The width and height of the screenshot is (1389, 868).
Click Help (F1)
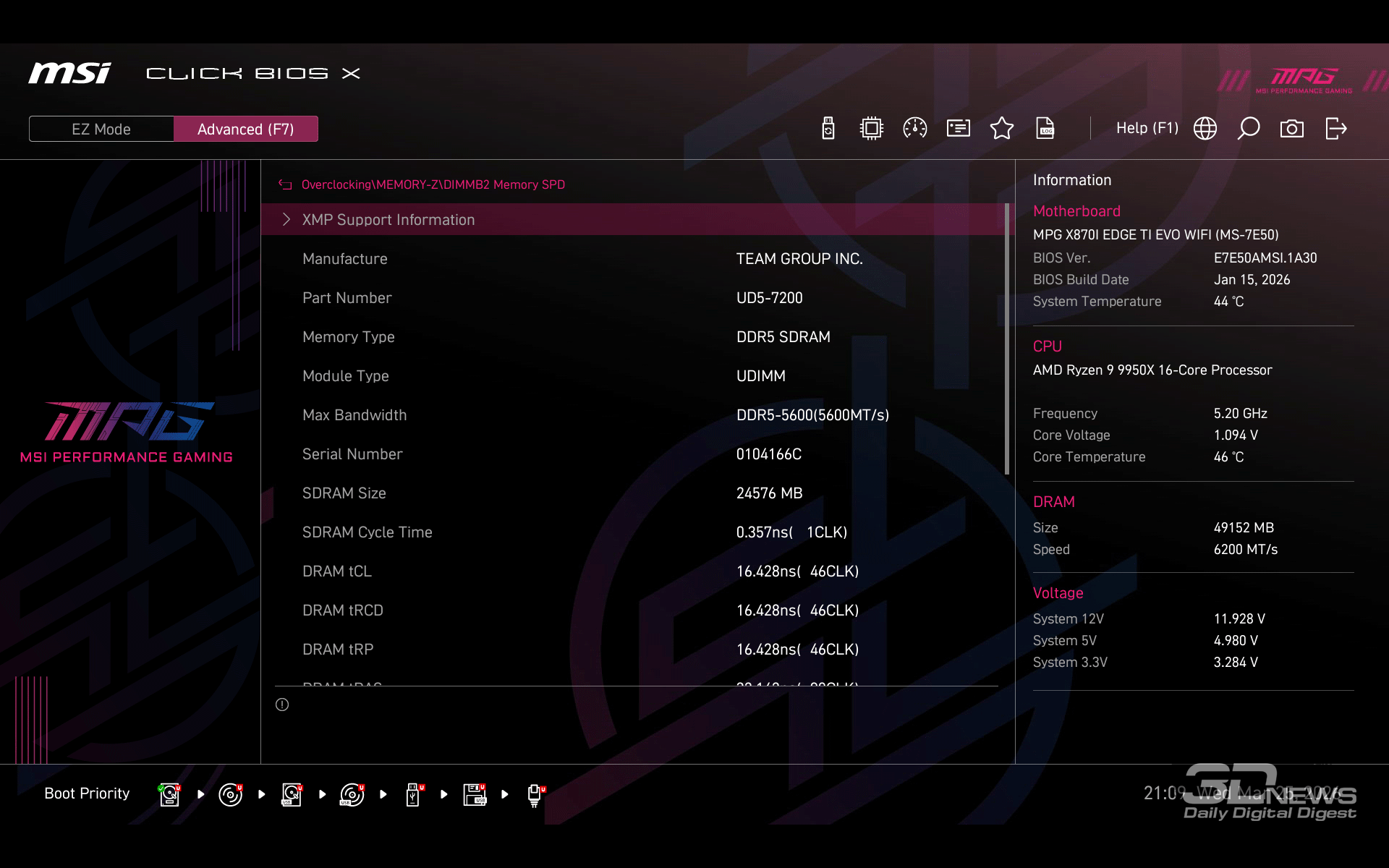1147,129
